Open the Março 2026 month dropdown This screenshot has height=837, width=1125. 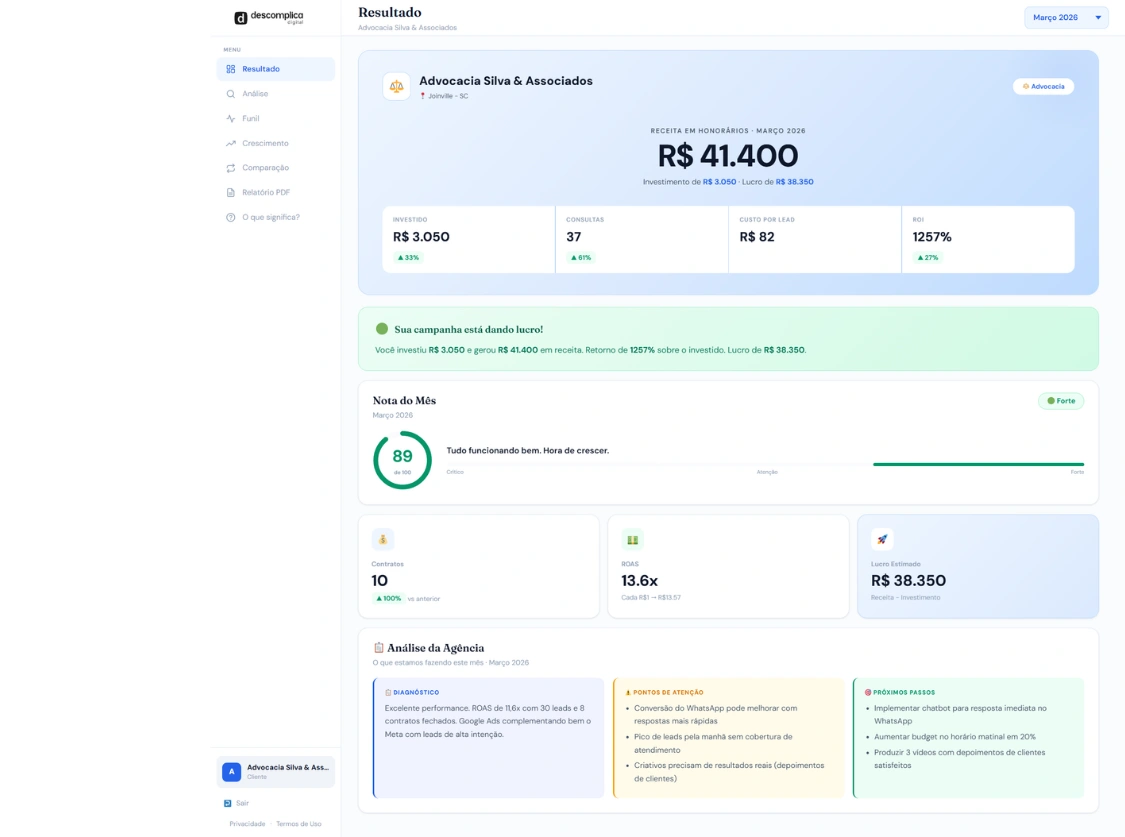(x=1065, y=17)
